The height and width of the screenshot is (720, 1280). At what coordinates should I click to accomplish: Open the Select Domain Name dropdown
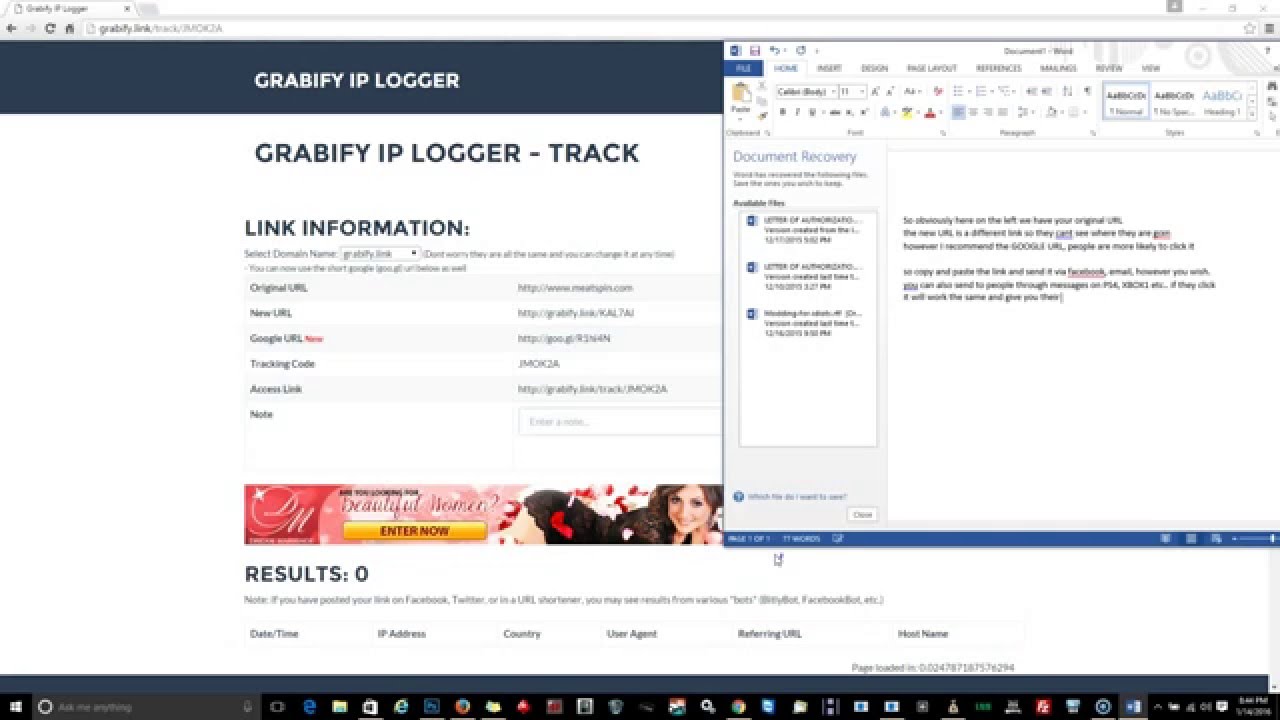point(380,254)
